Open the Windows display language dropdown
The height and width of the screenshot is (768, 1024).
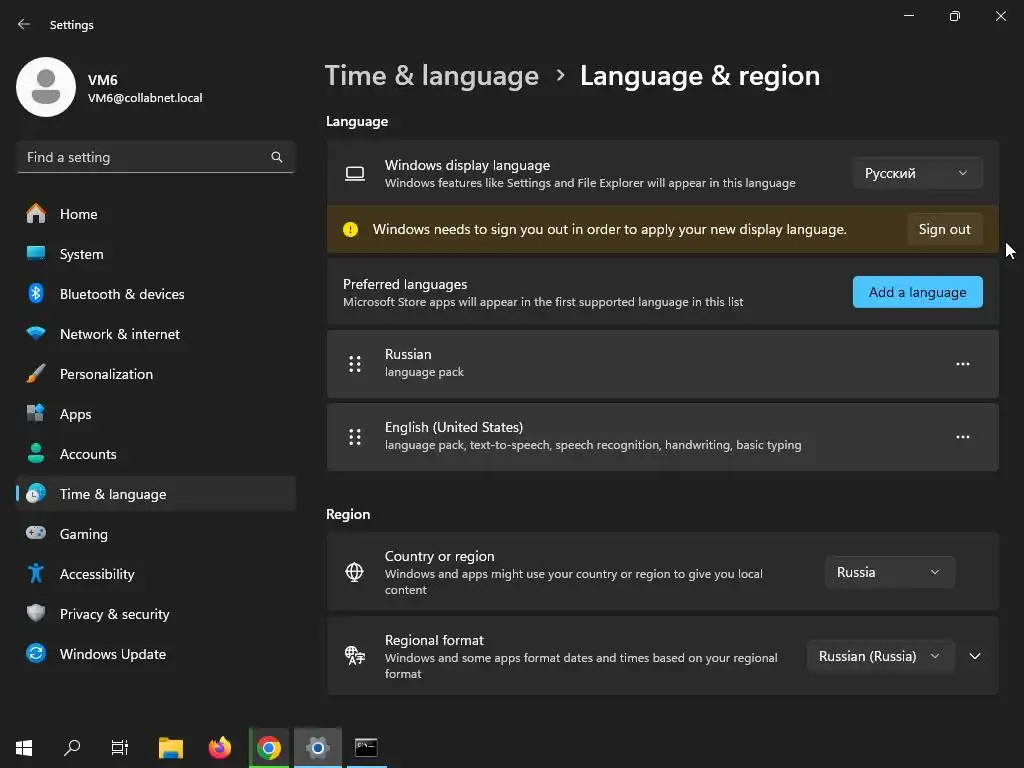click(x=917, y=173)
